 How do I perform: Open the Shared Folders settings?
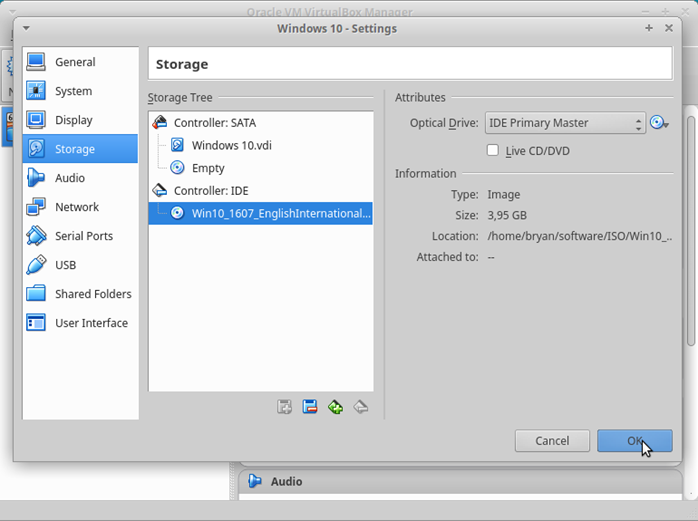80,293
